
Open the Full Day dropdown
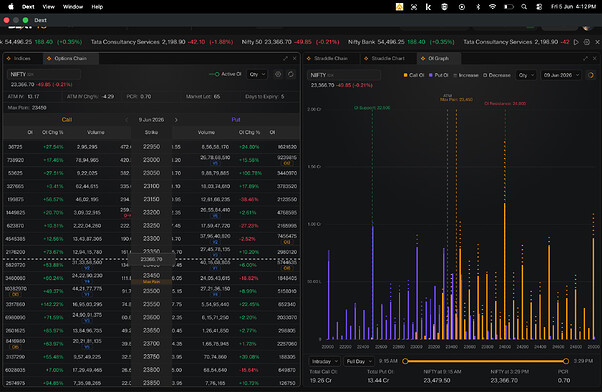(359, 361)
